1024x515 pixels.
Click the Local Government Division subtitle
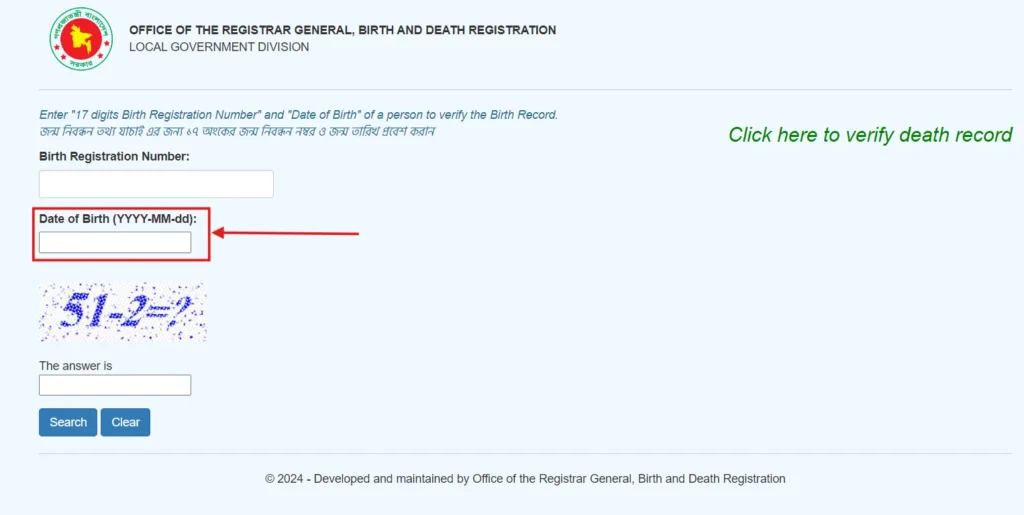[219, 47]
